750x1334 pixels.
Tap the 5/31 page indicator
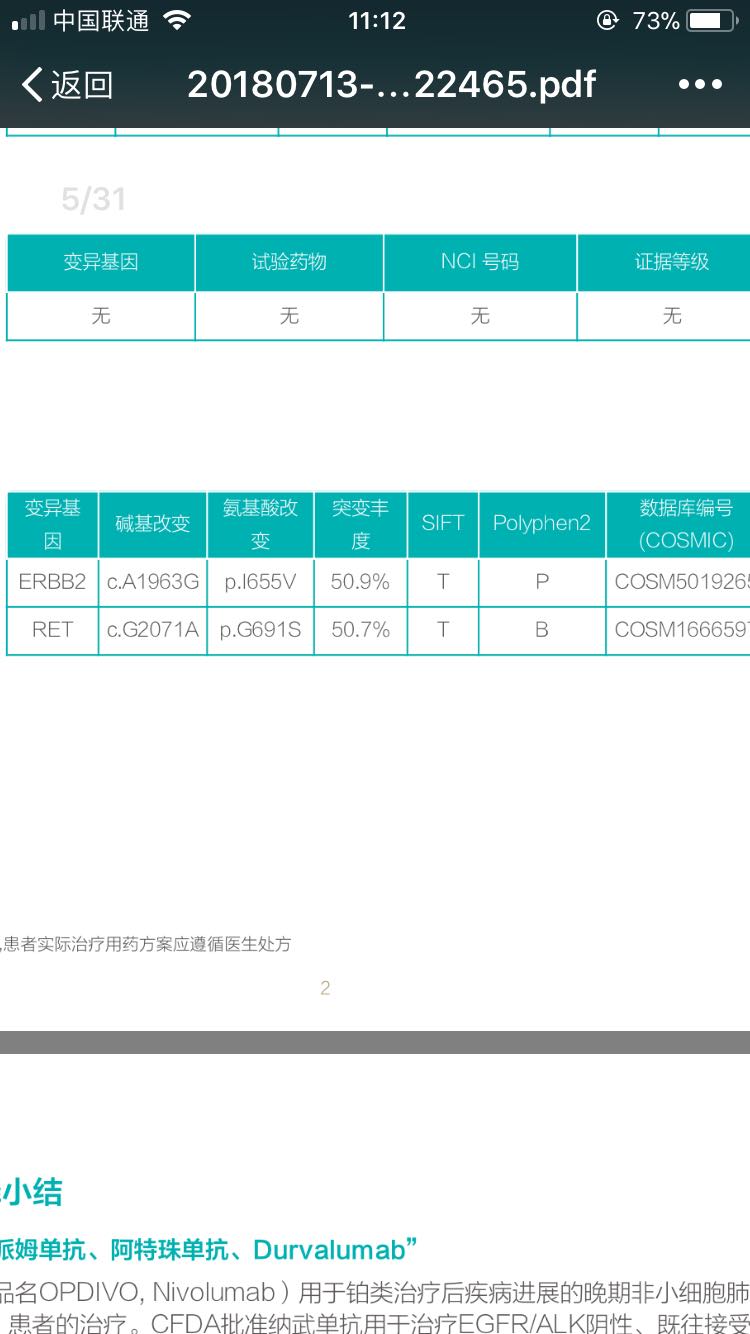click(93, 200)
